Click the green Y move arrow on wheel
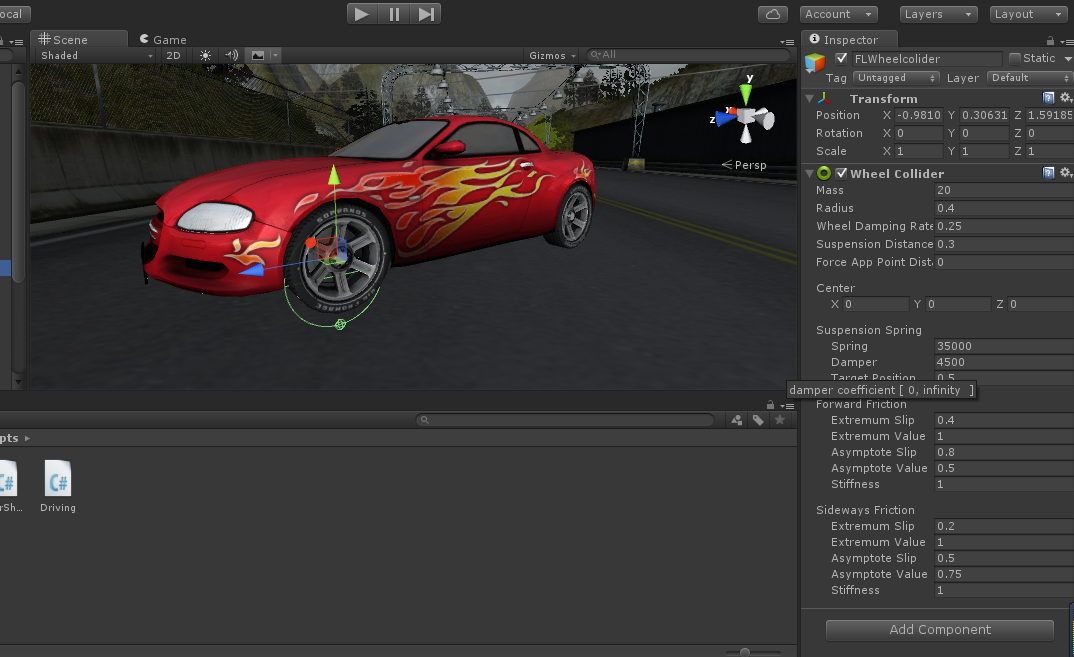This screenshot has width=1074, height=657. (x=334, y=175)
